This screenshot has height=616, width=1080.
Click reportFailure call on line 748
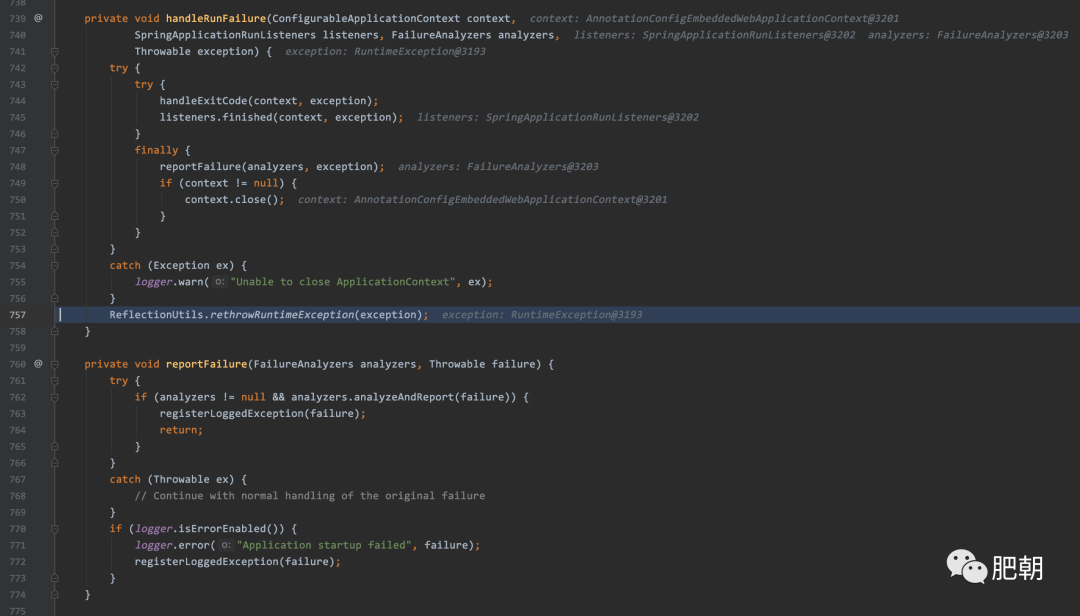coord(200,167)
